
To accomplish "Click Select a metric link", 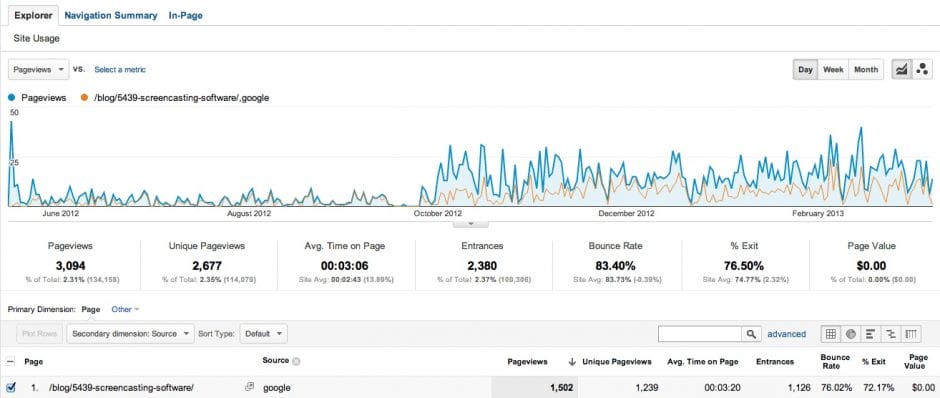I will (120, 70).
